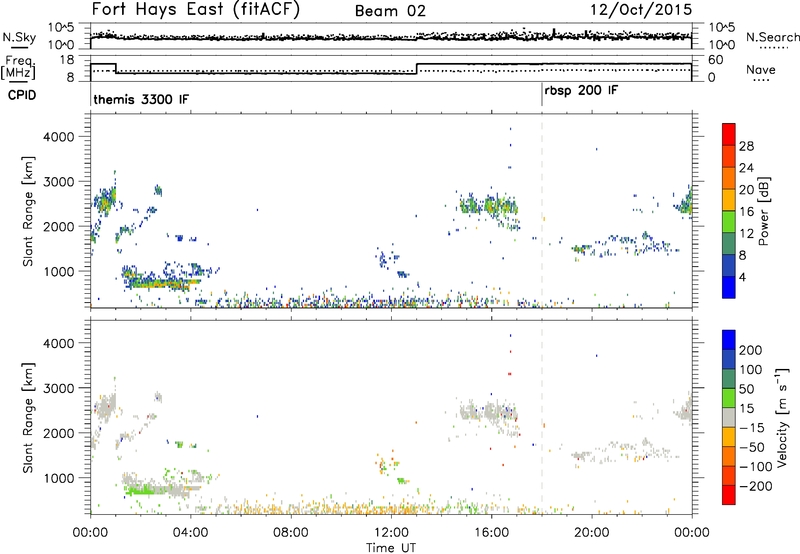Pick the Power swatch between 4 and 8
This screenshot has height=554, width=800.
pyautogui.click(x=729, y=265)
